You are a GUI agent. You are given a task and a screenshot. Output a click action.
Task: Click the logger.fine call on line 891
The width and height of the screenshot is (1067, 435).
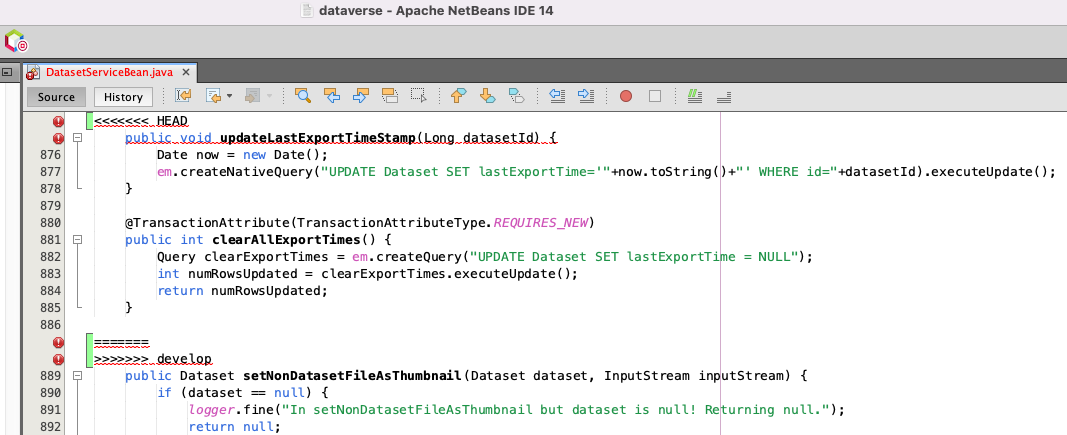tap(516, 410)
